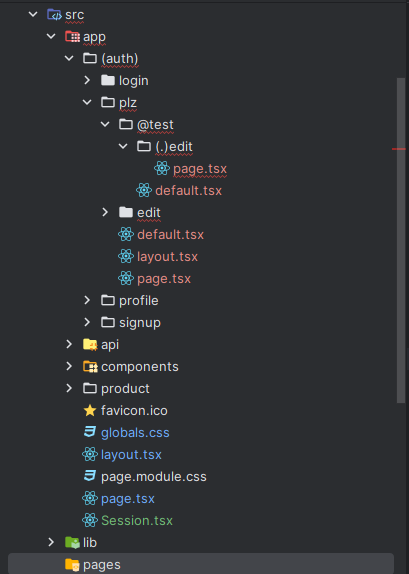Screen dimensions: 409x574
Task: Click the red app folder icon
Action: [x=72, y=37]
